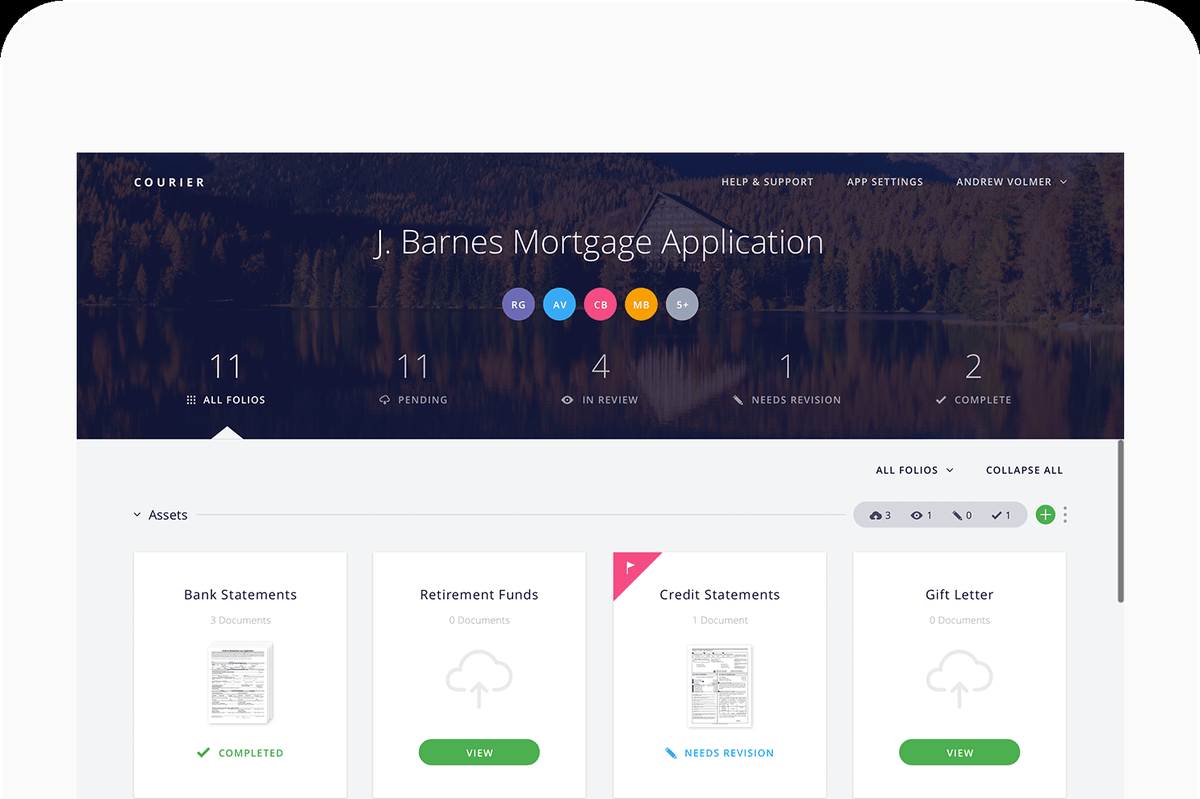Screen dimensions: 1200x799
Task: Select the MB avatar
Action: (641, 305)
